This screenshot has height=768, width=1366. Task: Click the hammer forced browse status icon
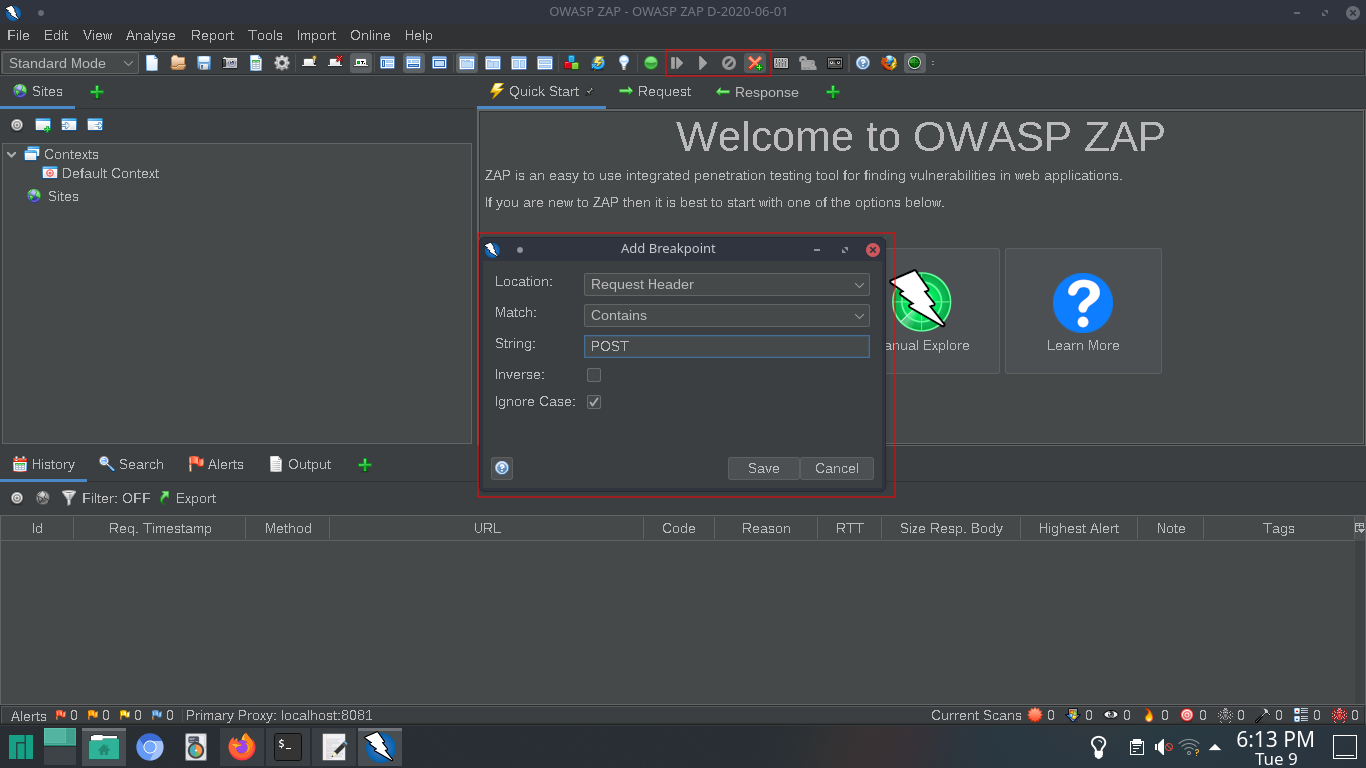point(1263,715)
